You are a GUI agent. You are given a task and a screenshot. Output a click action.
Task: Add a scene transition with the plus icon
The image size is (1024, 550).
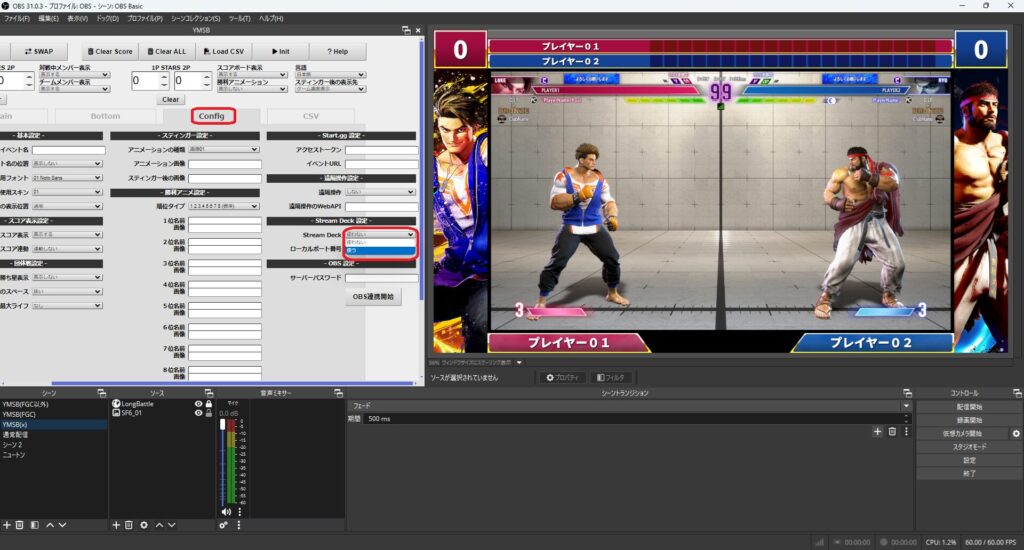[x=877, y=432]
